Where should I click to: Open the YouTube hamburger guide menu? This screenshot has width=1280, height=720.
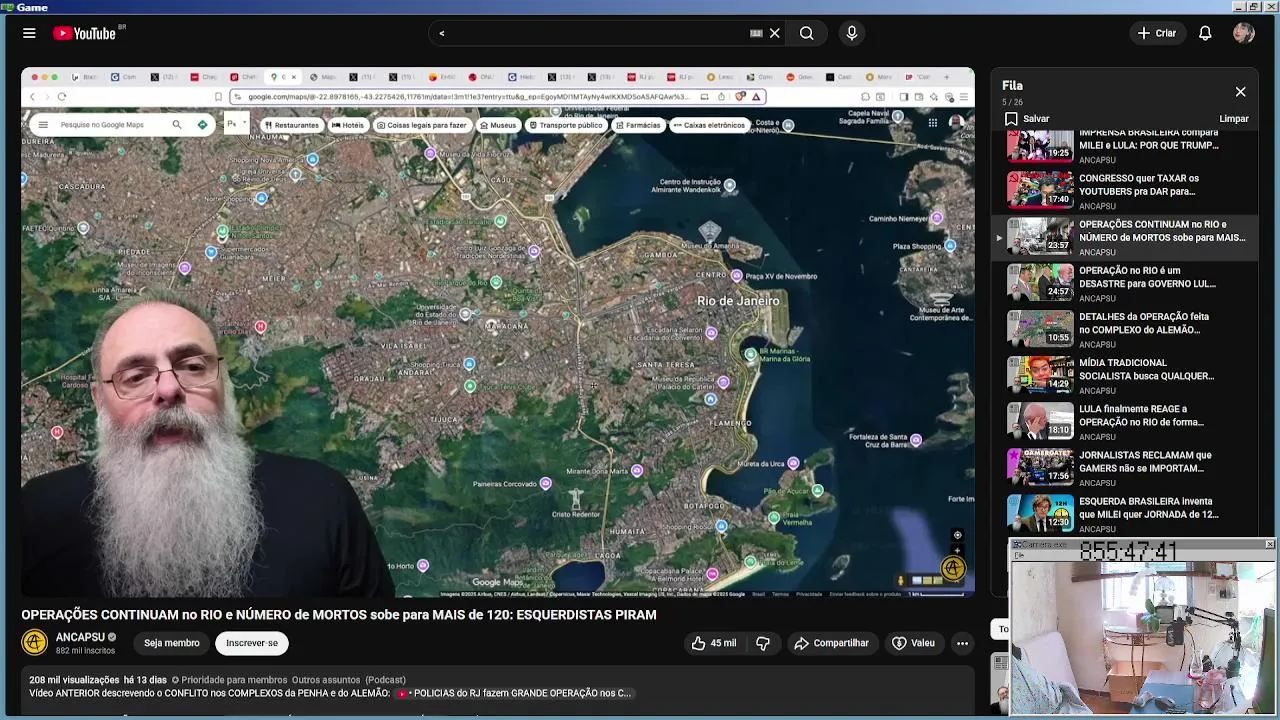coord(29,33)
